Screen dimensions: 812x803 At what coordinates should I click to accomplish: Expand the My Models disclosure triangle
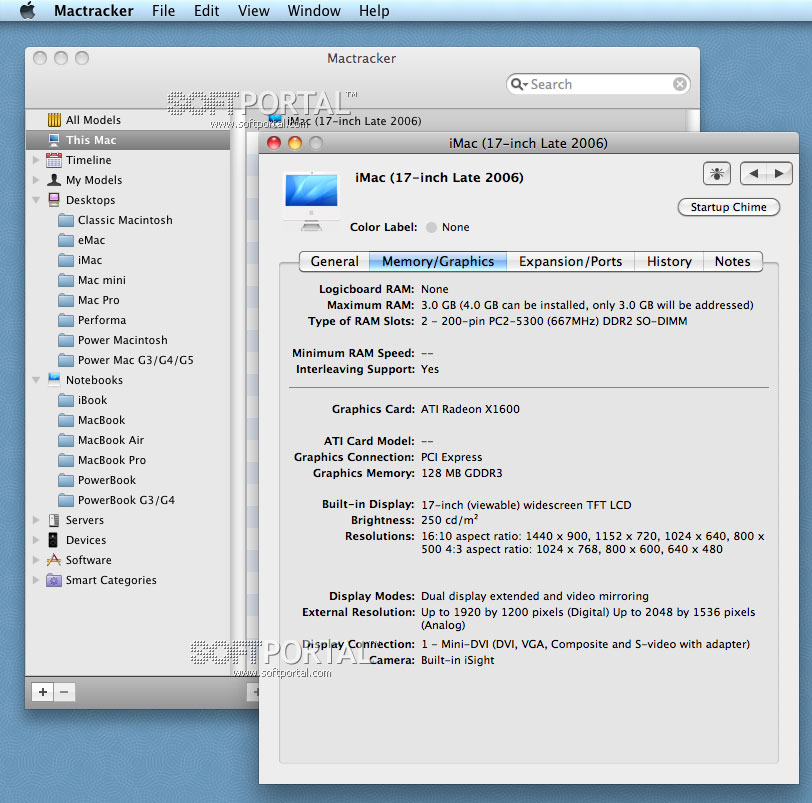click(x=36, y=180)
